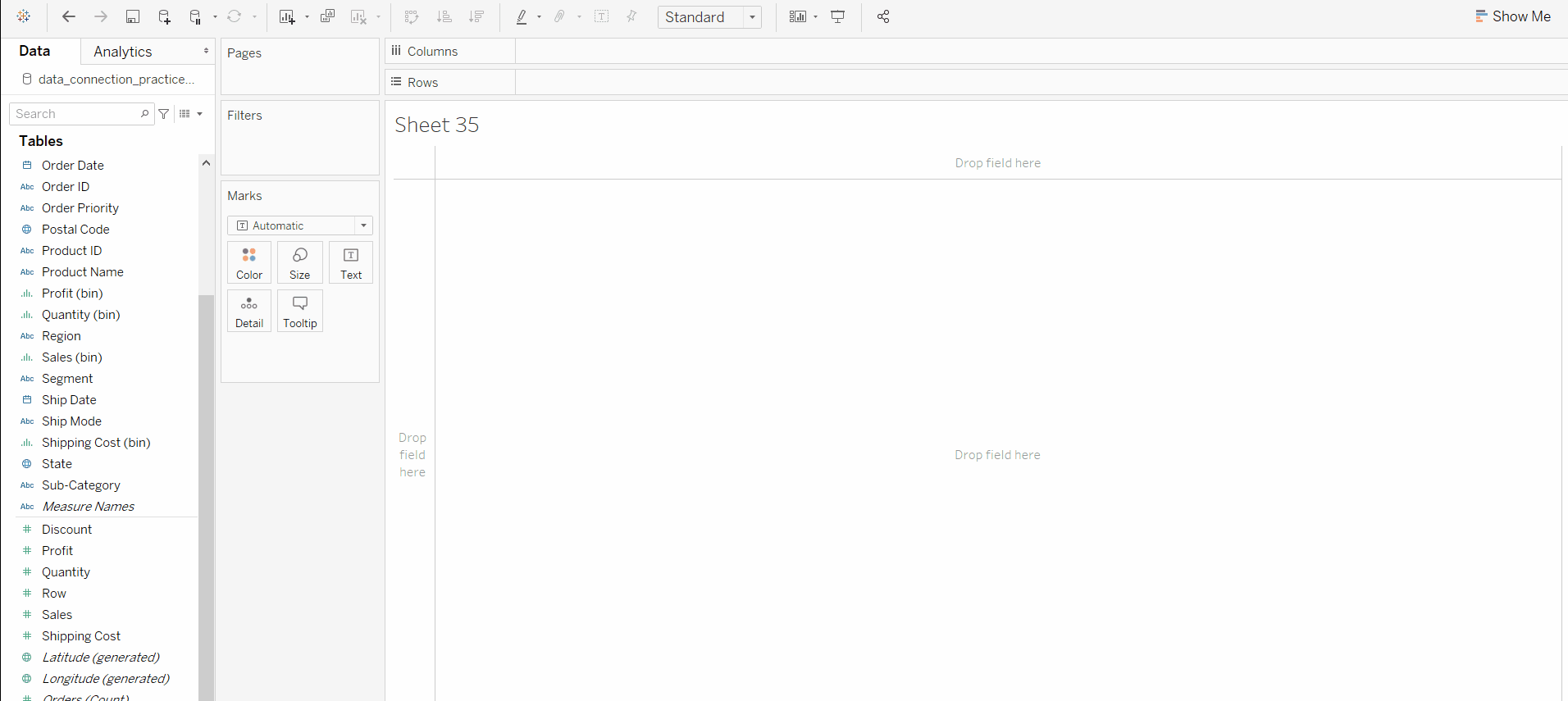1568x701 pixels.
Task: Click the Data pane scroll up arrow
Action: click(206, 163)
